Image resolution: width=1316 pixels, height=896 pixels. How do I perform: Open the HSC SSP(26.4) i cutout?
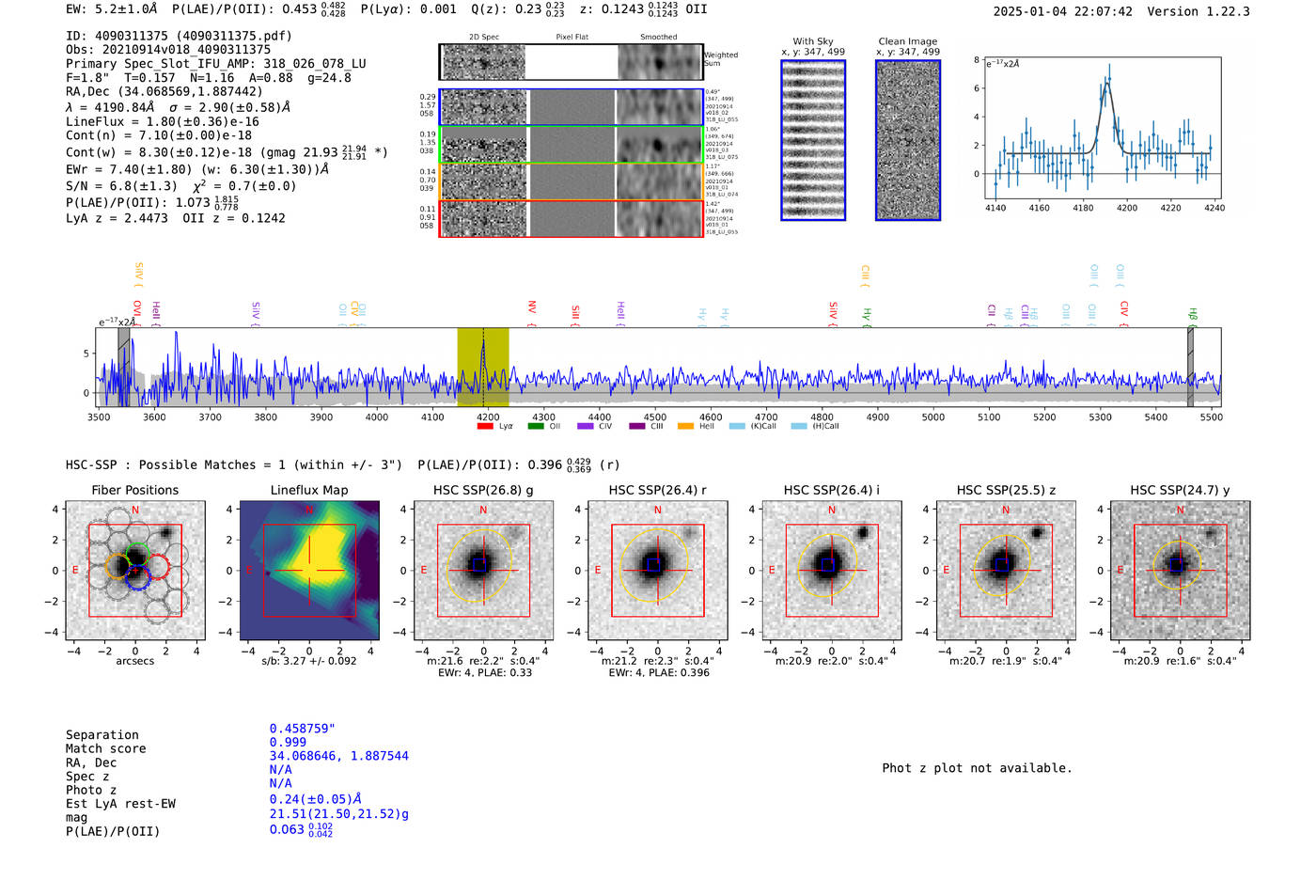coord(832,570)
